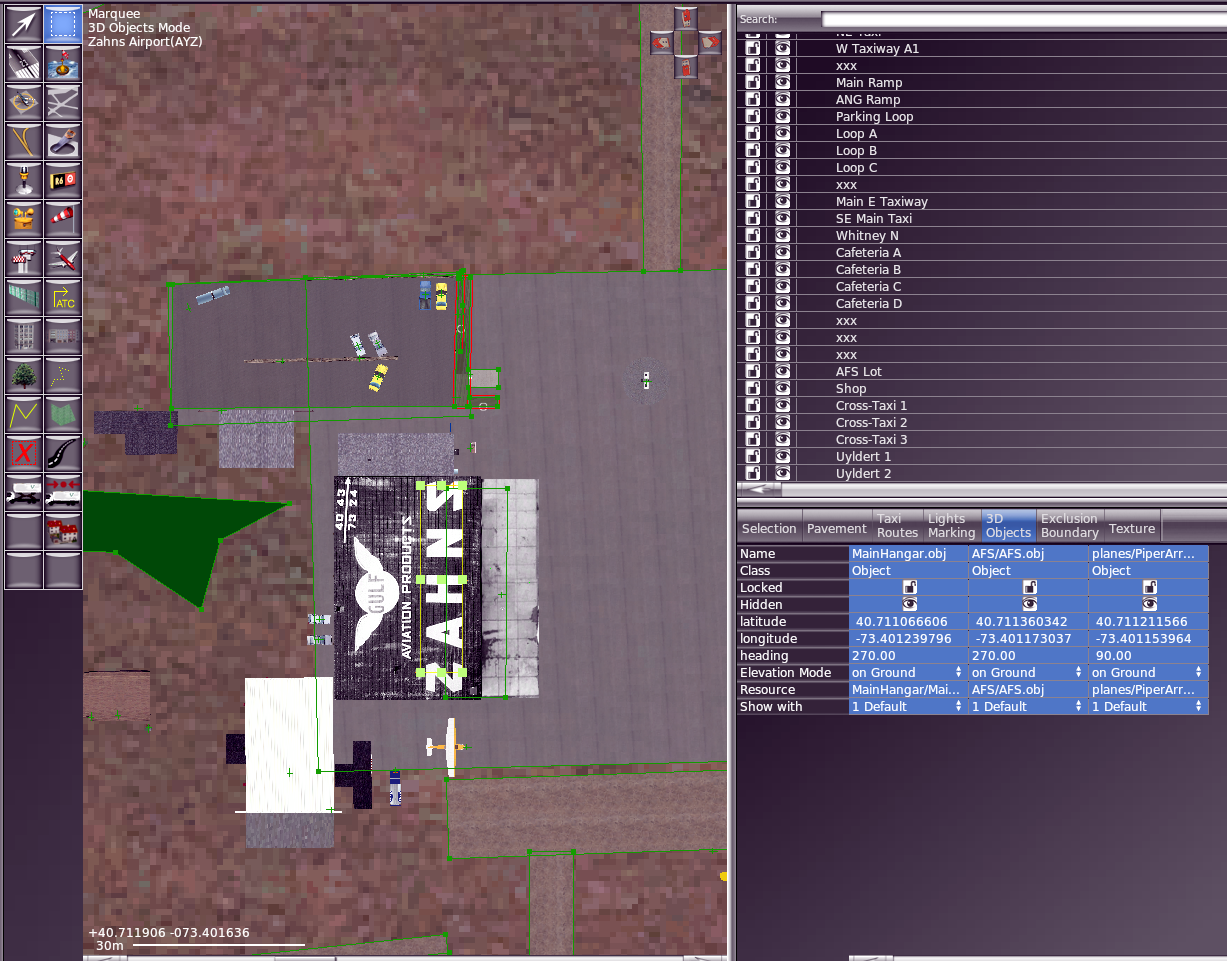This screenshot has height=961, width=1227.
Task: Open Show with dropdown for PiperArrow object
Action: pos(1148,707)
